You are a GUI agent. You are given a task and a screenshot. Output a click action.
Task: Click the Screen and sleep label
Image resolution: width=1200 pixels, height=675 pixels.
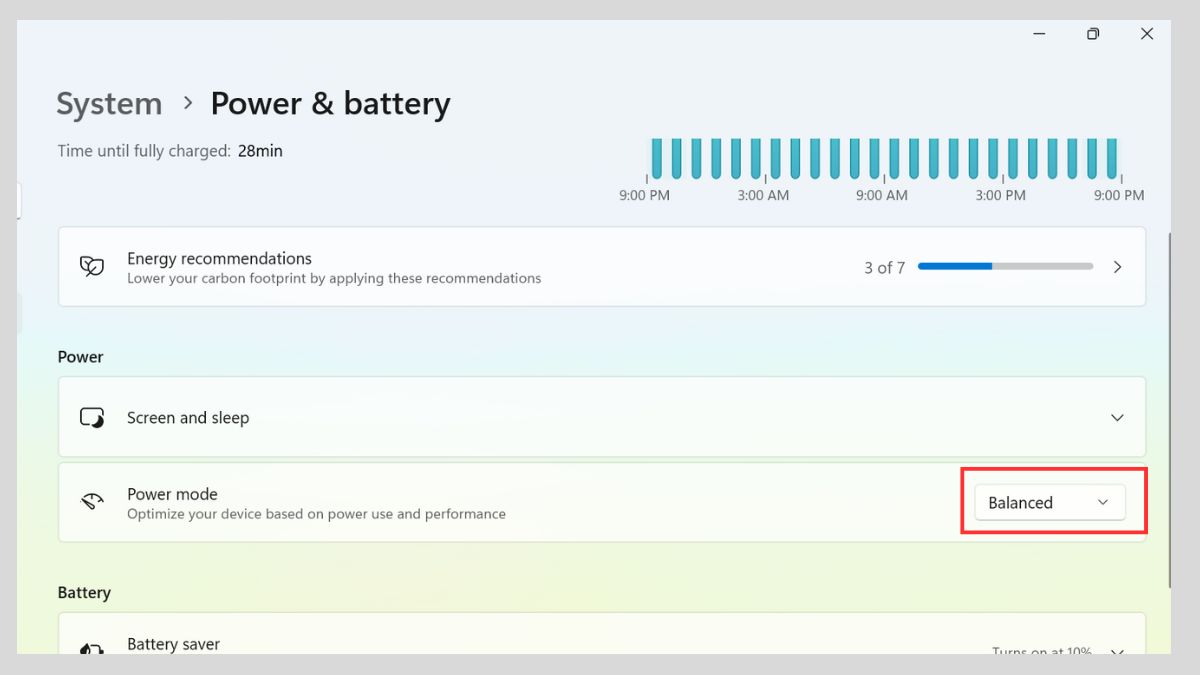(188, 418)
